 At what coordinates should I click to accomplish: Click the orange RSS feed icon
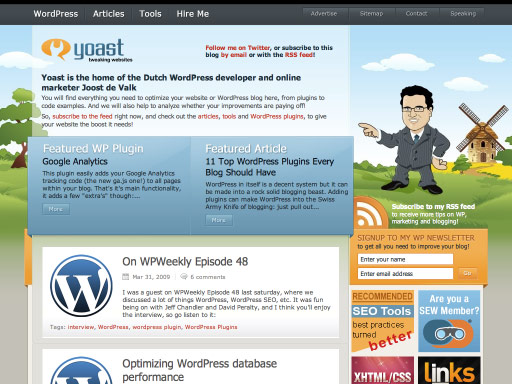click(x=370, y=213)
